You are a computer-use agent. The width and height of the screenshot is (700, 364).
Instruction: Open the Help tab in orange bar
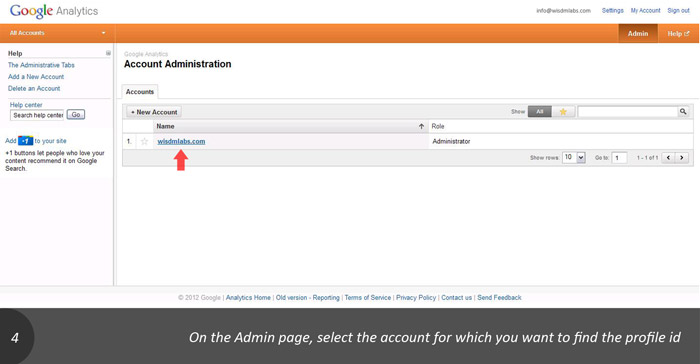click(x=678, y=33)
